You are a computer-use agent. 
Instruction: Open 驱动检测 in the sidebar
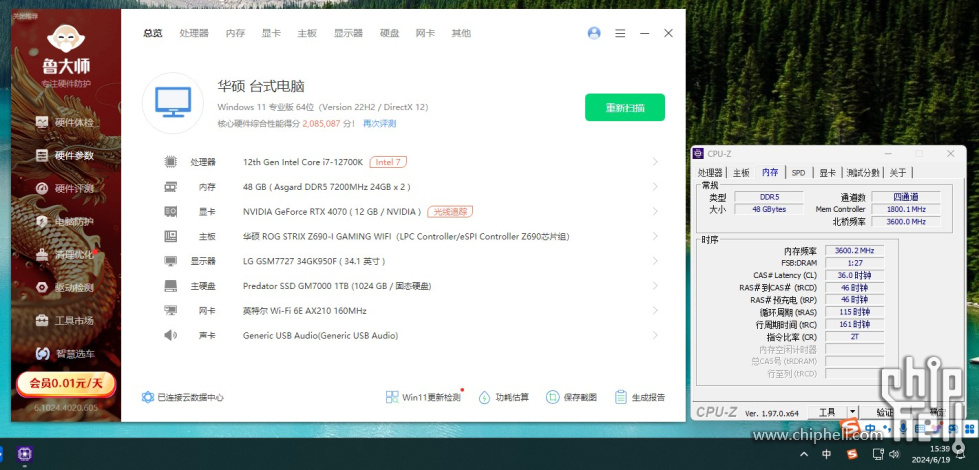[x=65, y=288]
